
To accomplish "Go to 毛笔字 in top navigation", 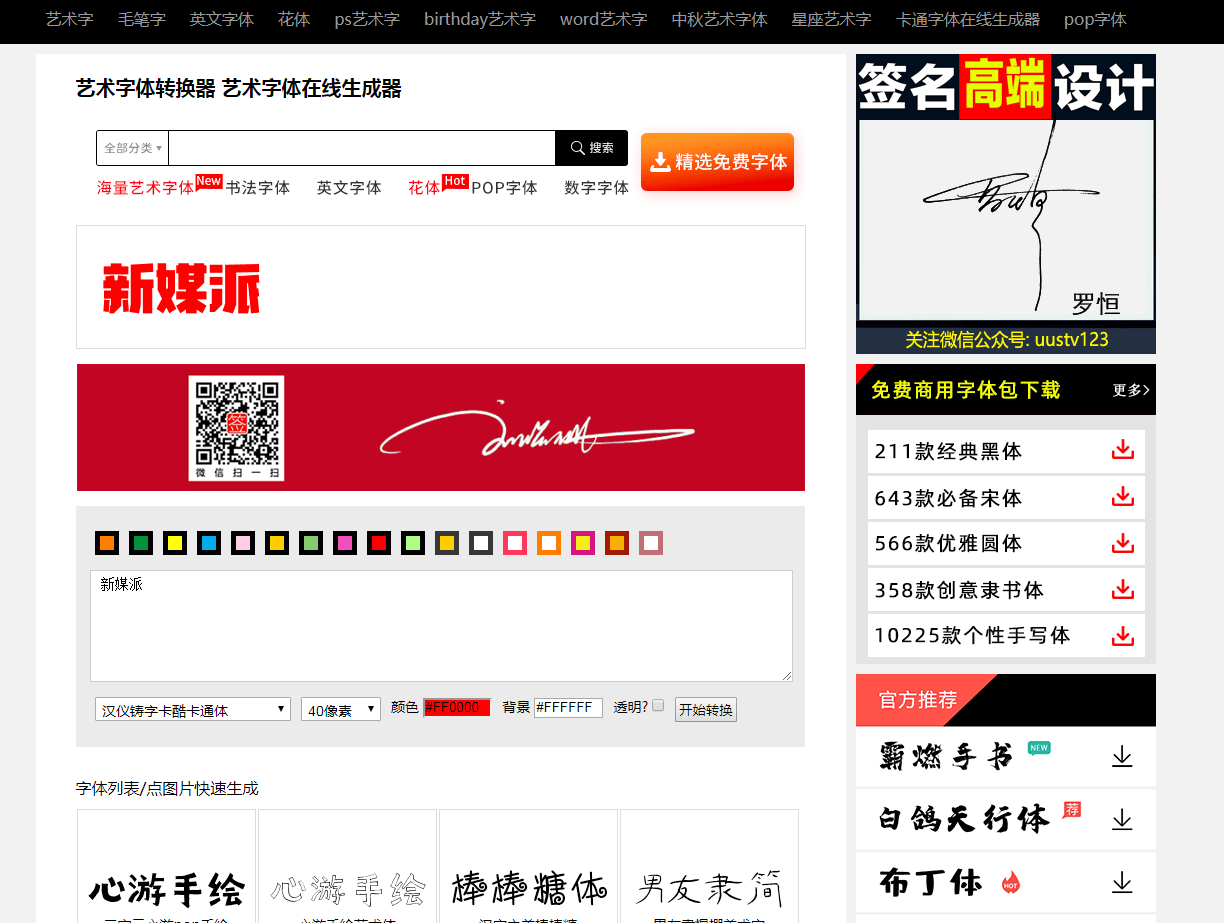I will (x=141, y=19).
